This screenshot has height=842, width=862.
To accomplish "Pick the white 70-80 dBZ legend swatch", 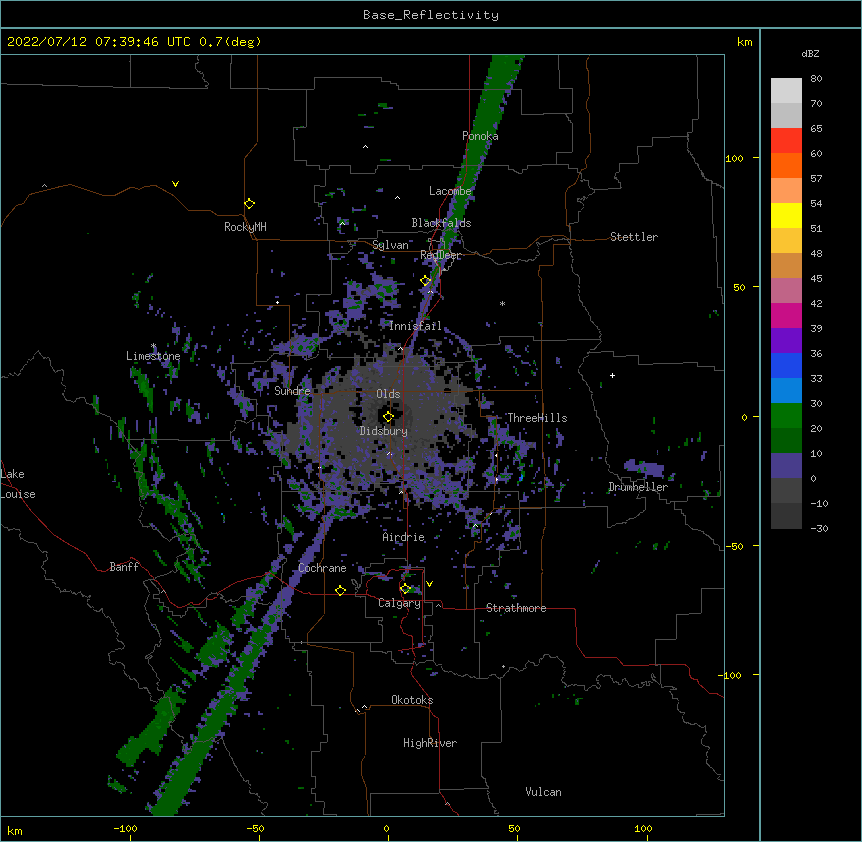I will (x=786, y=91).
